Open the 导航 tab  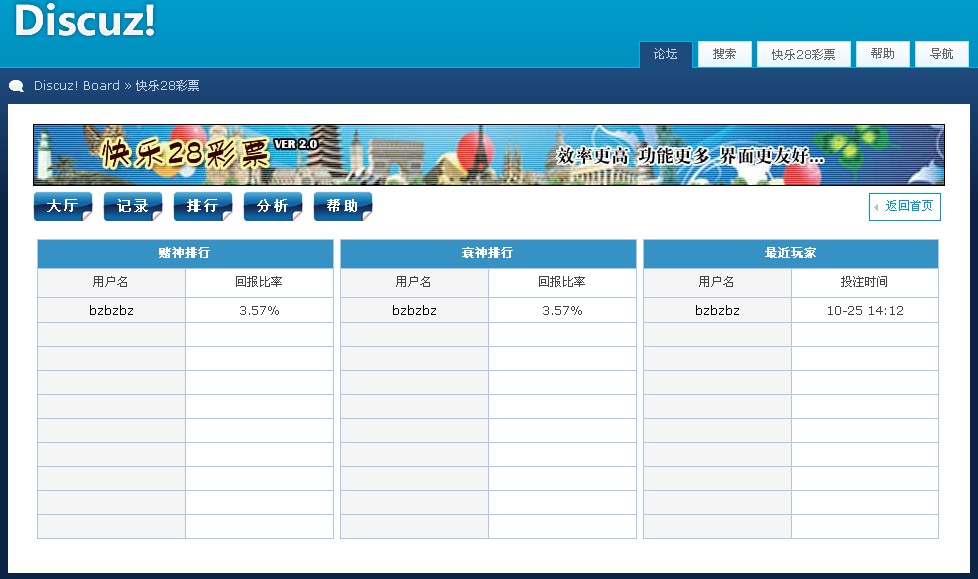[x=941, y=54]
